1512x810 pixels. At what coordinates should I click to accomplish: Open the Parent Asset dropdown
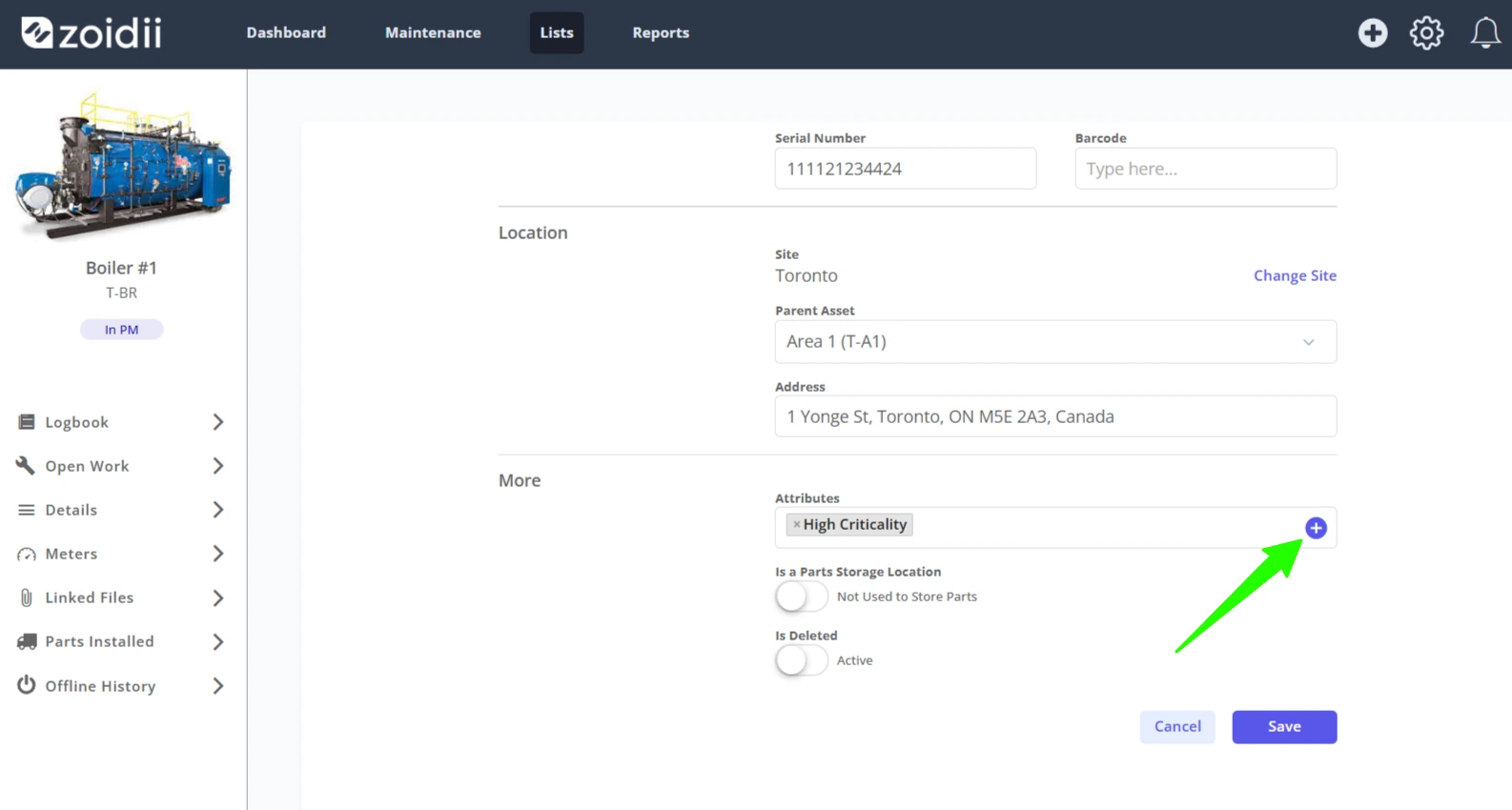[x=1055, y=341]
